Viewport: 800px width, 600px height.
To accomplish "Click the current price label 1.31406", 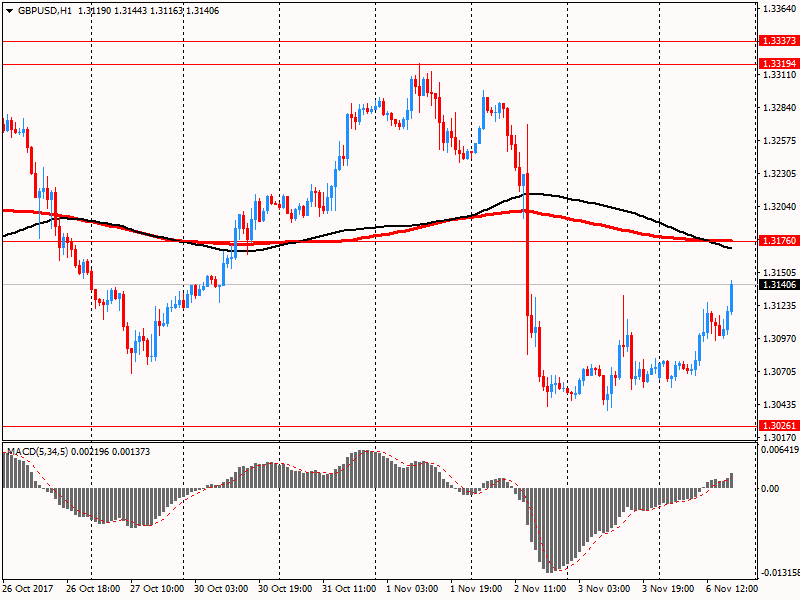I will [779, 285].
